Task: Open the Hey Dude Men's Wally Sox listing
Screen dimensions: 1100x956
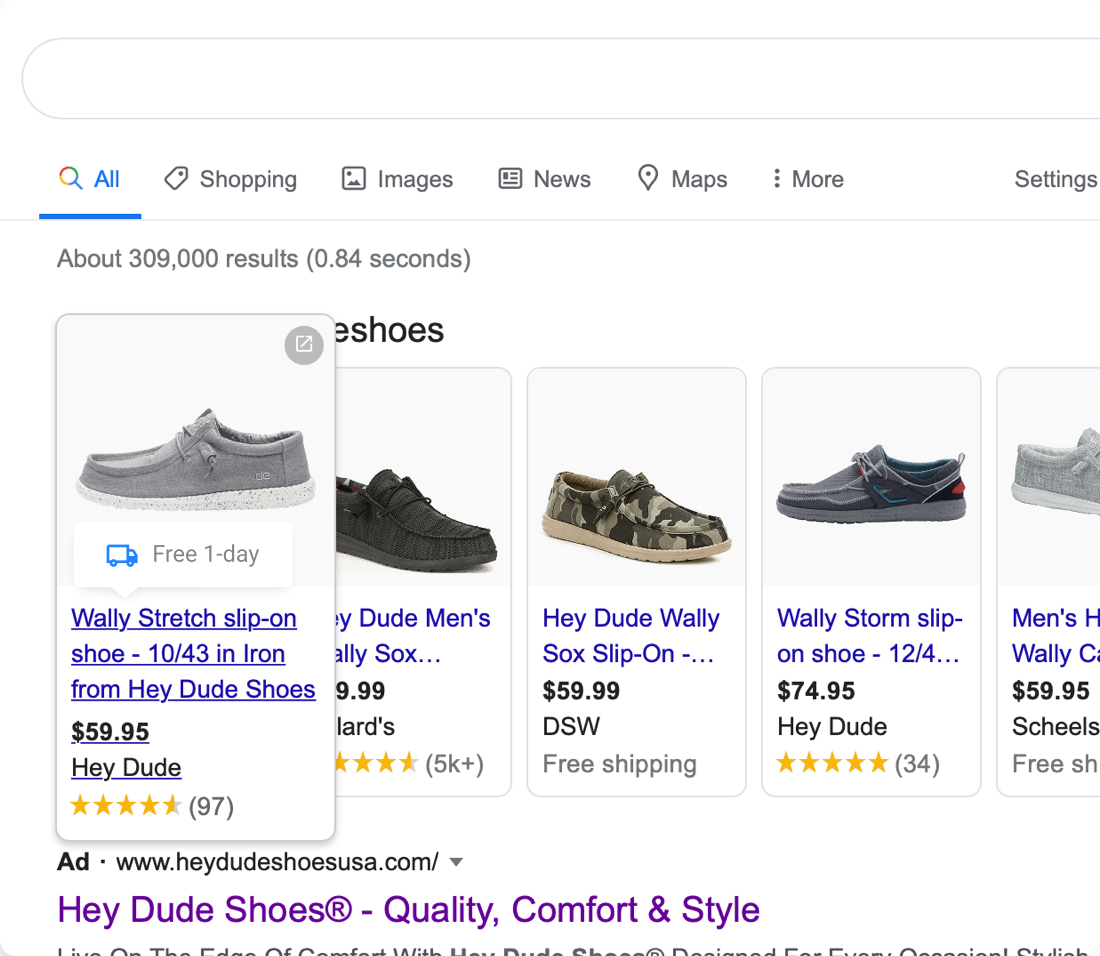Action: point(412,635)
